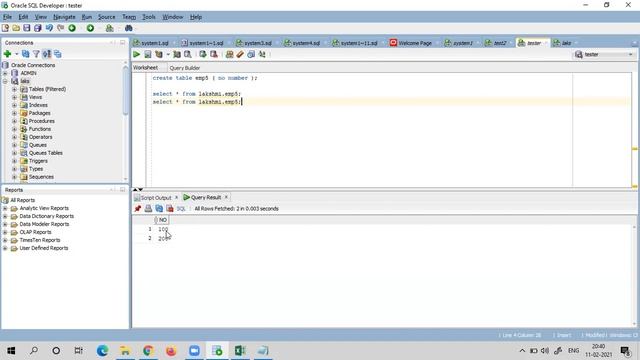This screenshot has height=360, width=640.
Task: Click the Refresh icon in Query Result toolbar
Action: (x=159, y=209)
